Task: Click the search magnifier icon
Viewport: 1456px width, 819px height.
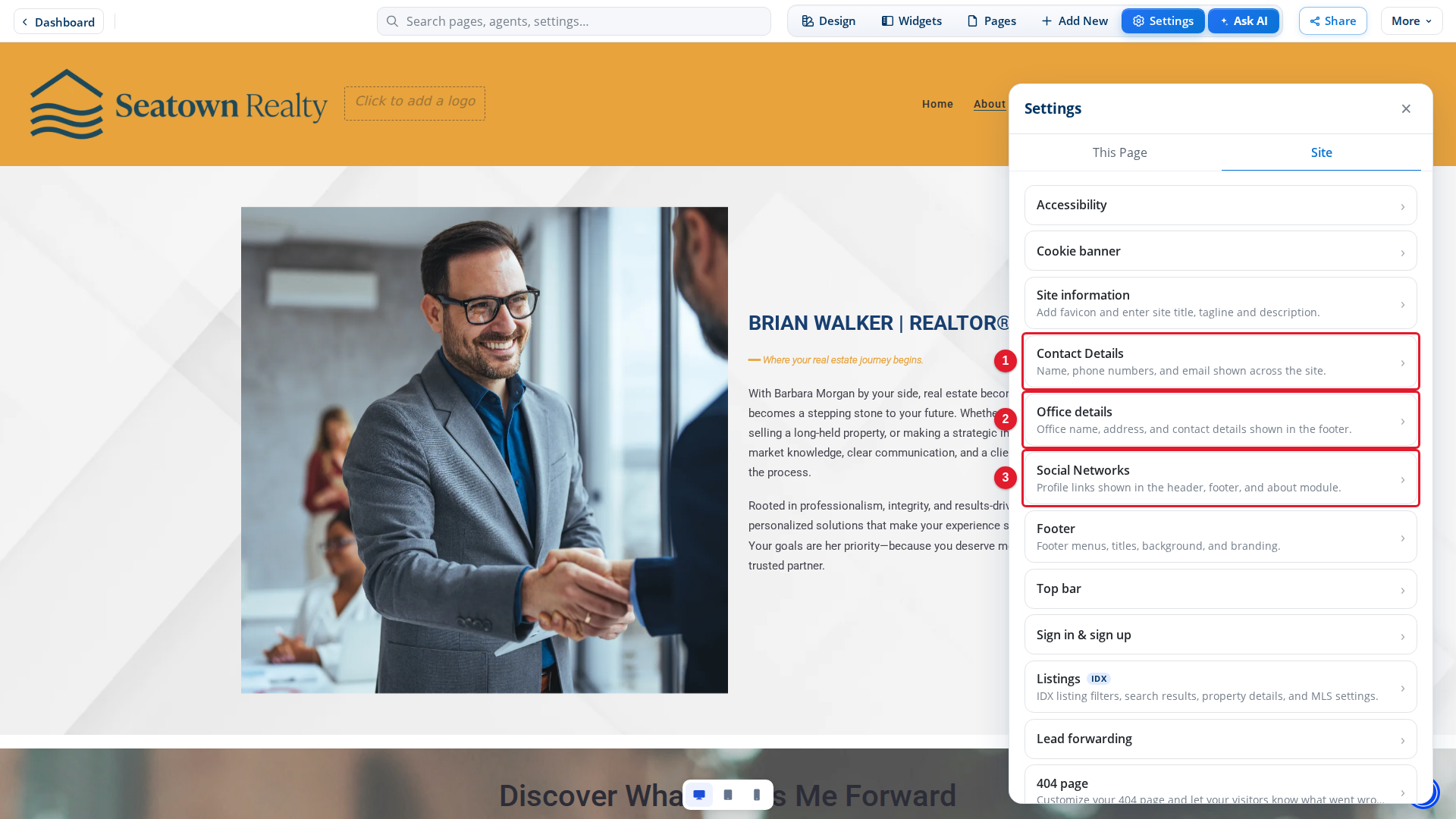Action: coord(392,21)
